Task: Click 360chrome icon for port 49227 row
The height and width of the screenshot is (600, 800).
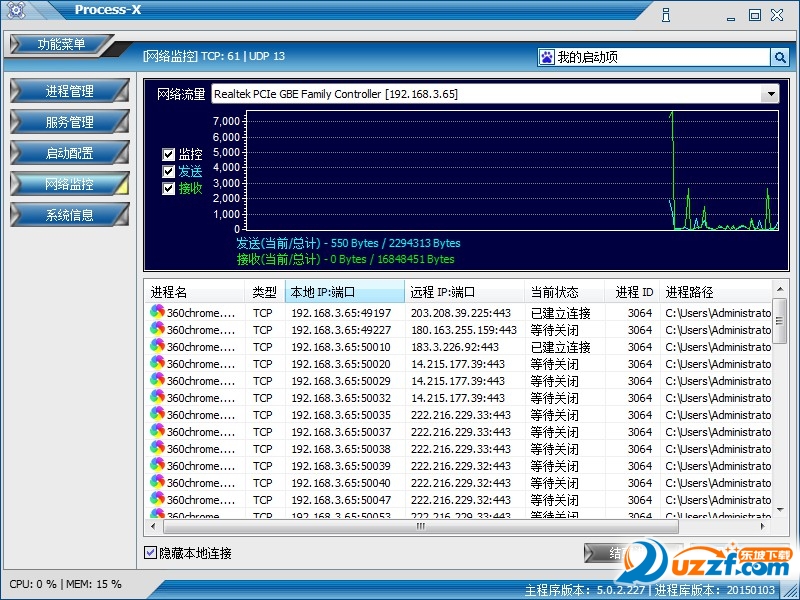Action: tap(157, 330)
